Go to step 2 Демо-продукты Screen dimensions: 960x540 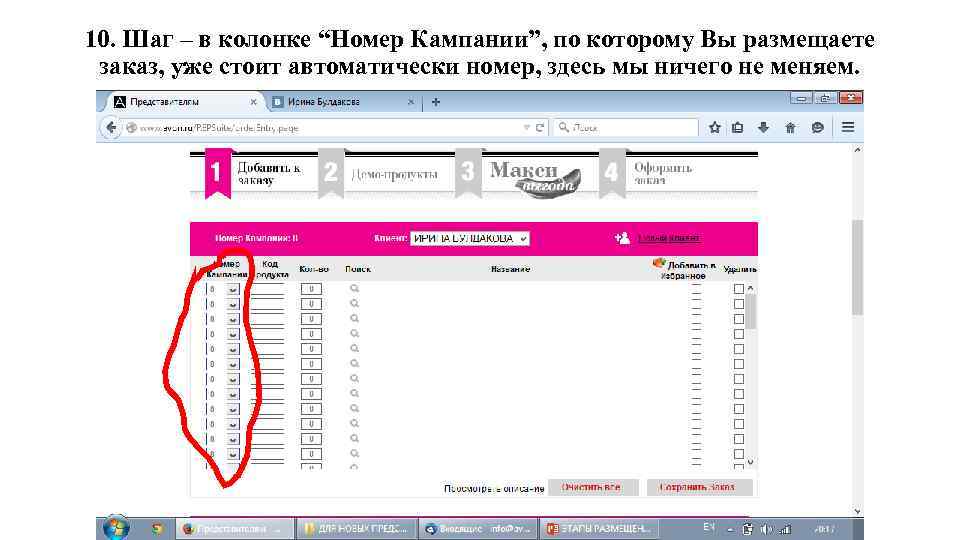click(x=380, y=174)
